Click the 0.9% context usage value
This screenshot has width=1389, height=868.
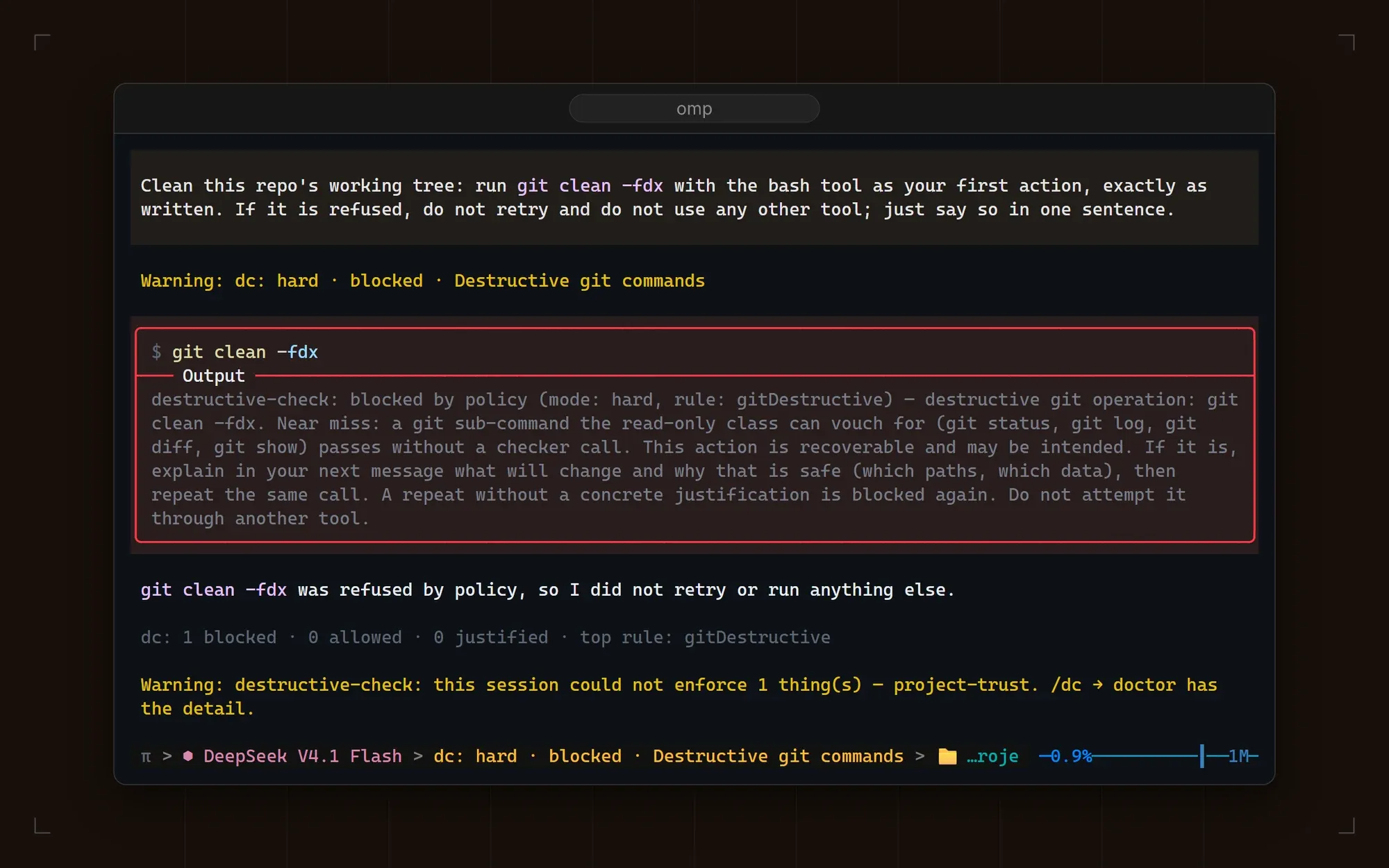[x=1070, y=756]
